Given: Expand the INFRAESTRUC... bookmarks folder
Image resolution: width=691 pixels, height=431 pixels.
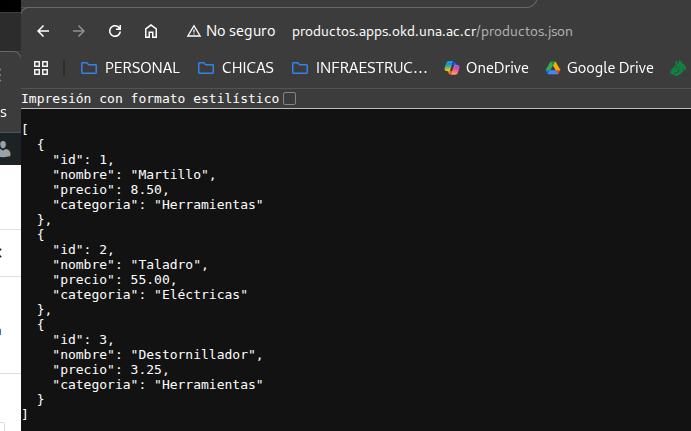Looking at the screenshot, I should click(359, 68).
